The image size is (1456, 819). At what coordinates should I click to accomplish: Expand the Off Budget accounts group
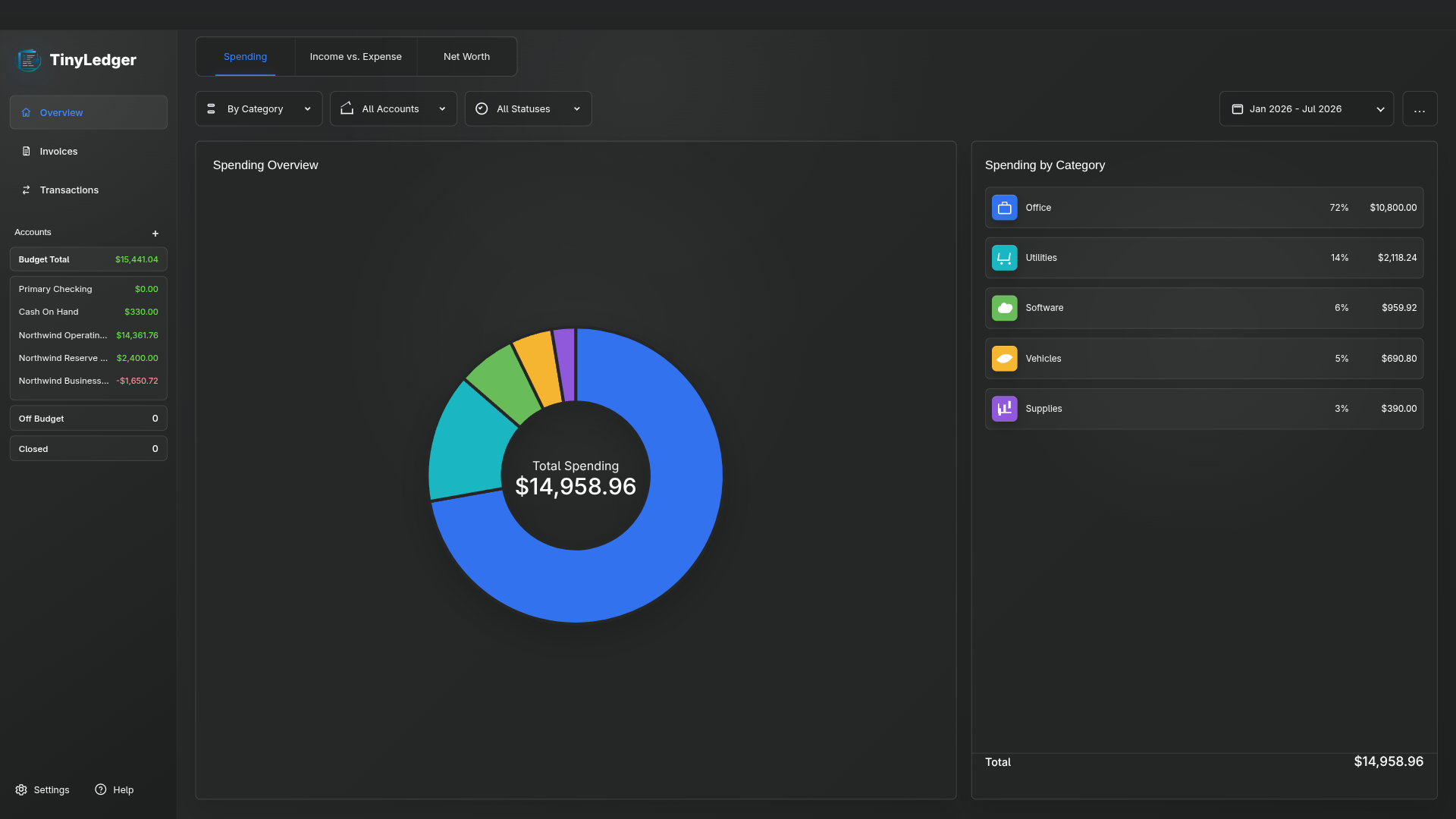pos(88,419)
